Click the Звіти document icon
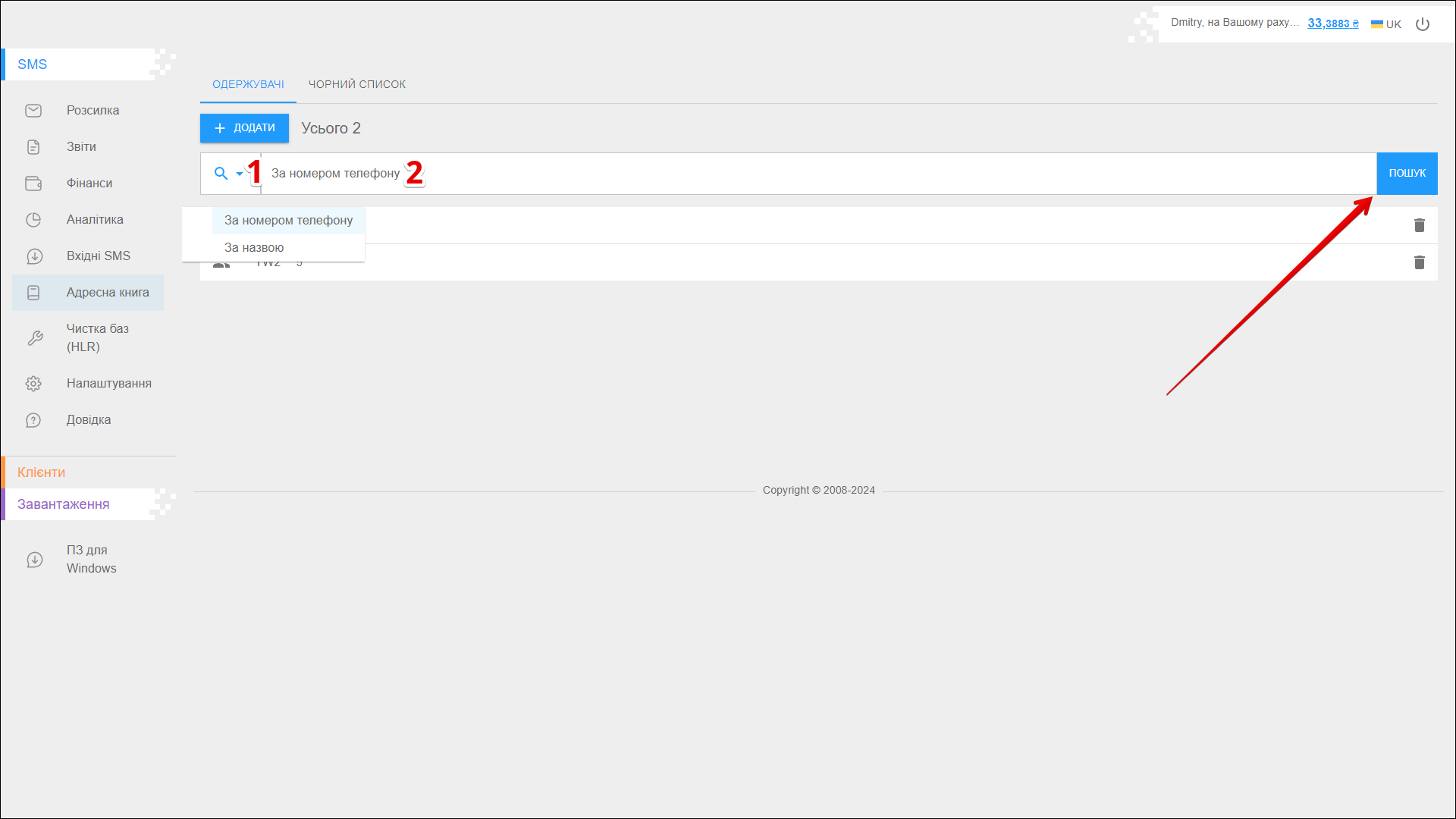This screenshot has height=819, width=1456. 33,147
